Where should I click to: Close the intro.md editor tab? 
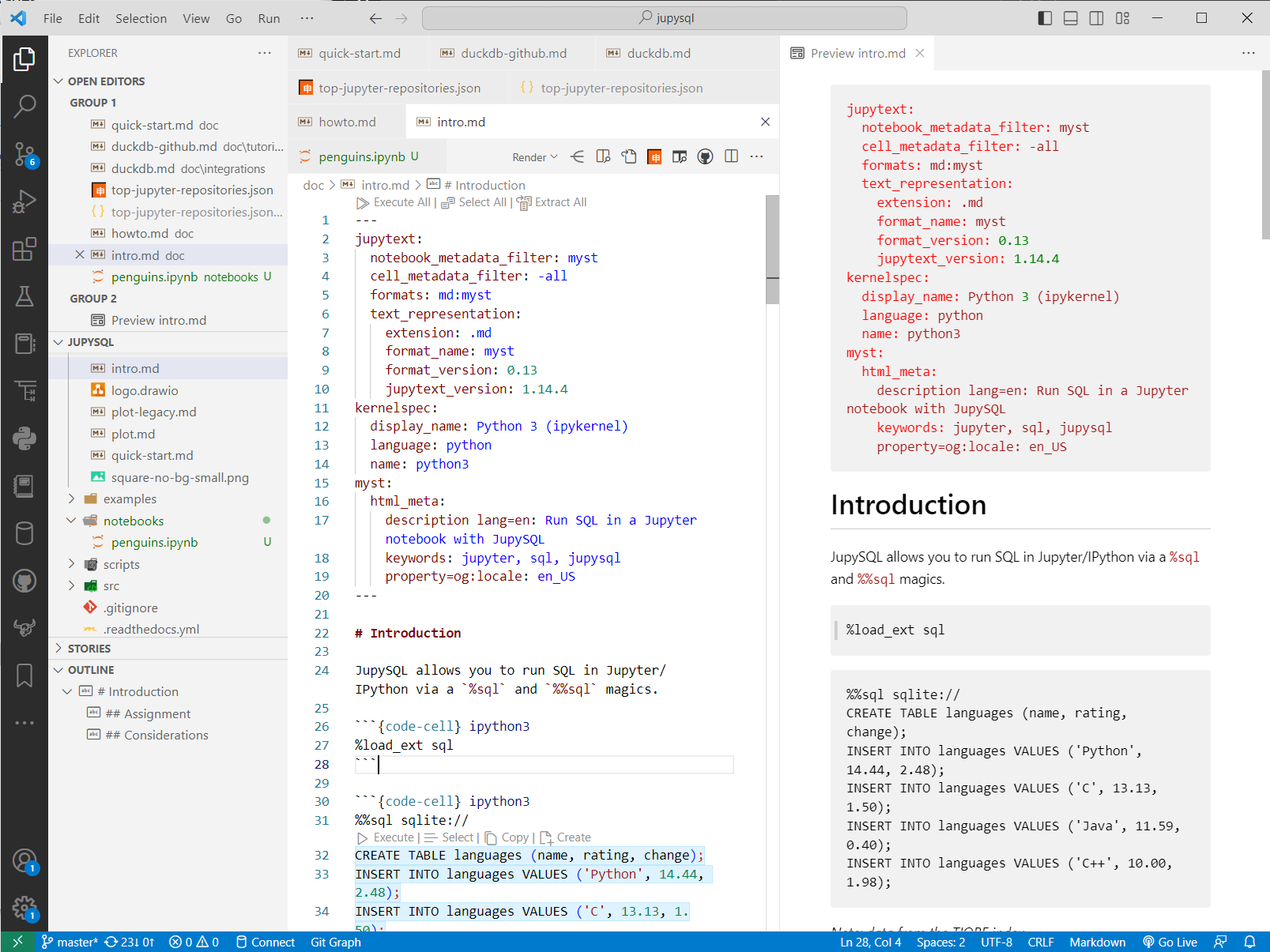765,122
